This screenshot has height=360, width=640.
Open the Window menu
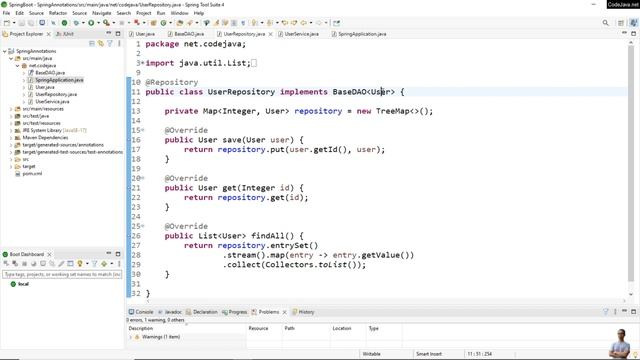click(x=180, y=13)
